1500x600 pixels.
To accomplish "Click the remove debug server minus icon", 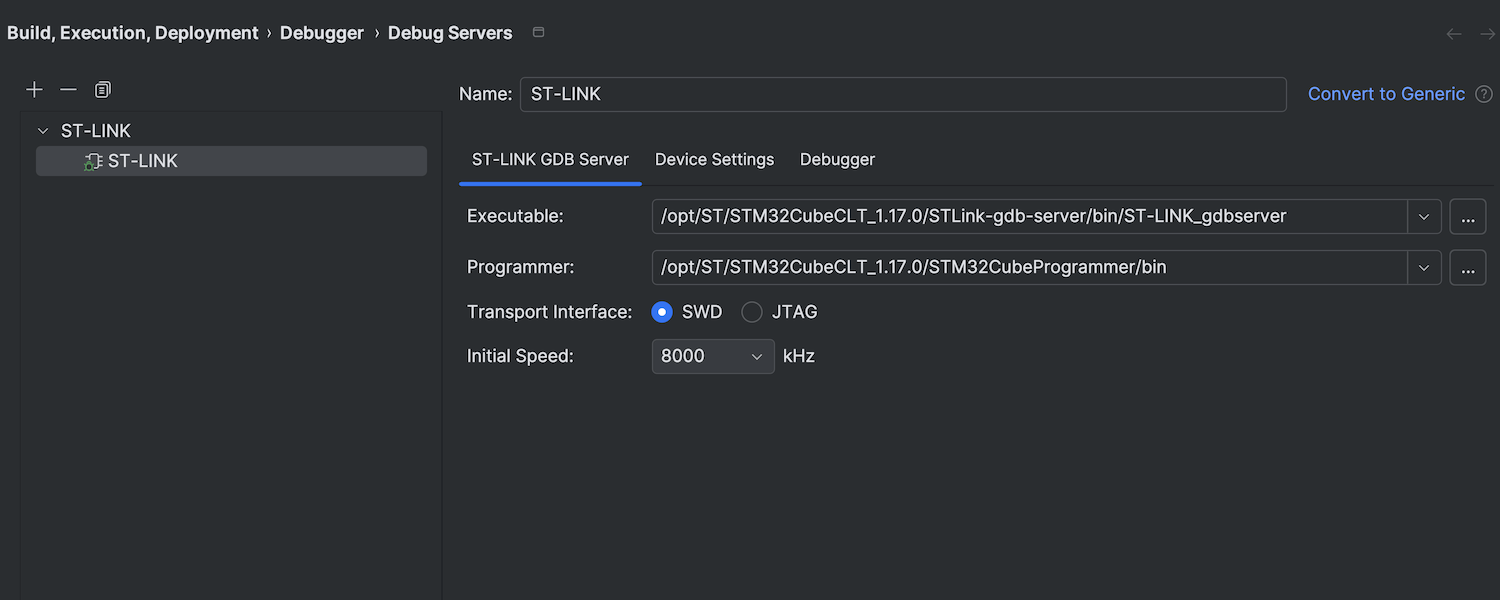I will [x=68, y=90].
